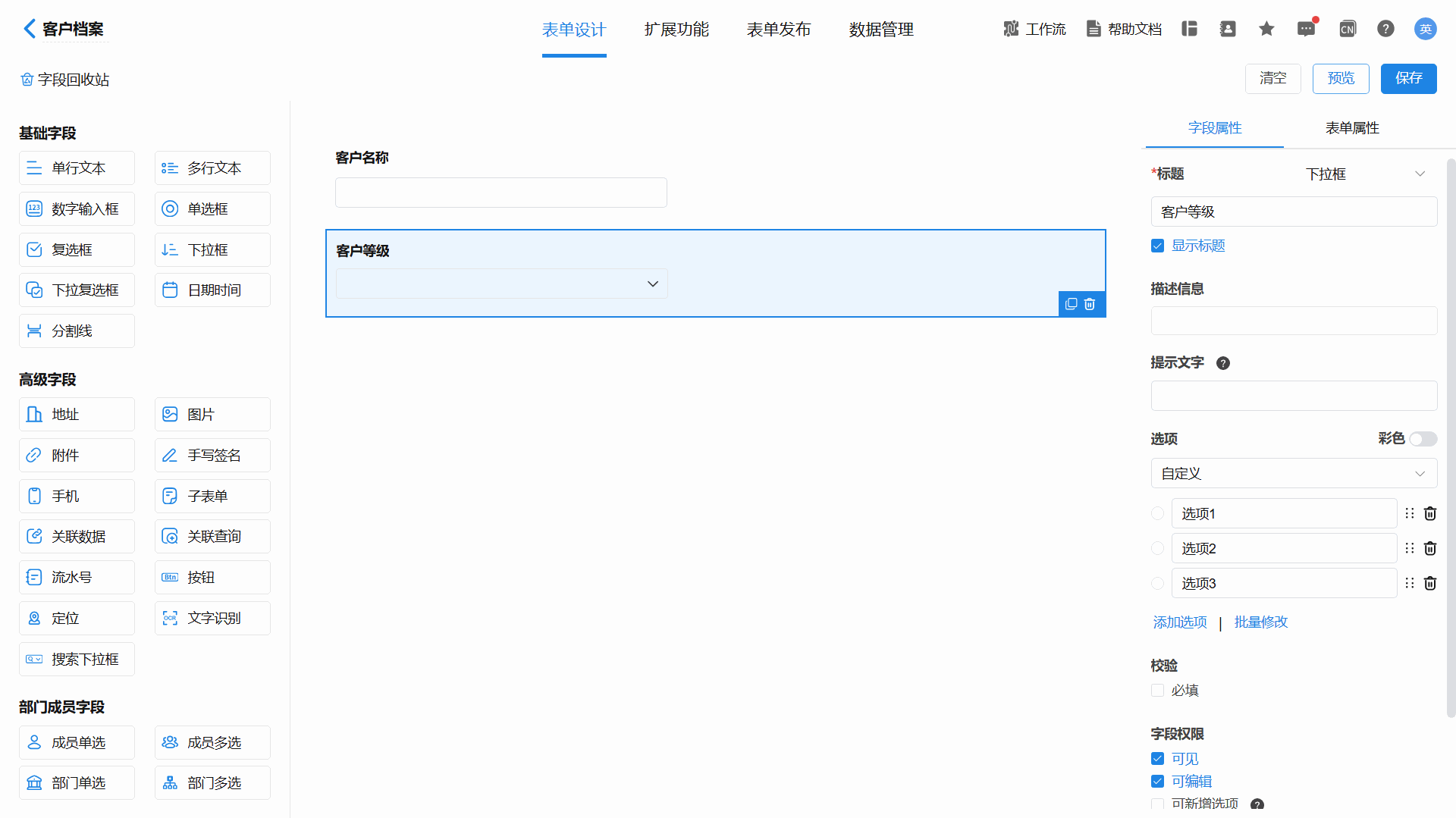
Task: Add a 关联查询 field
Action: pos(212,536)
